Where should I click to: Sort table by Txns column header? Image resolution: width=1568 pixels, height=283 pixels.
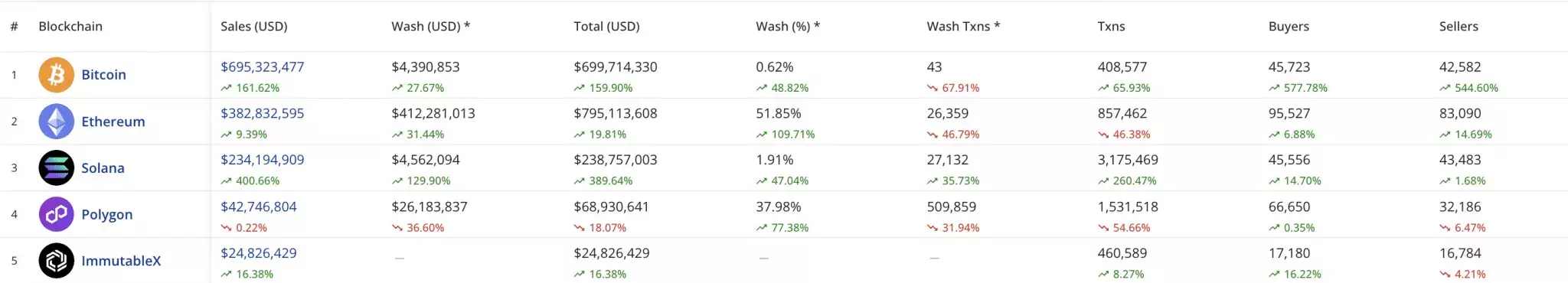click(x=1111, y=26)
